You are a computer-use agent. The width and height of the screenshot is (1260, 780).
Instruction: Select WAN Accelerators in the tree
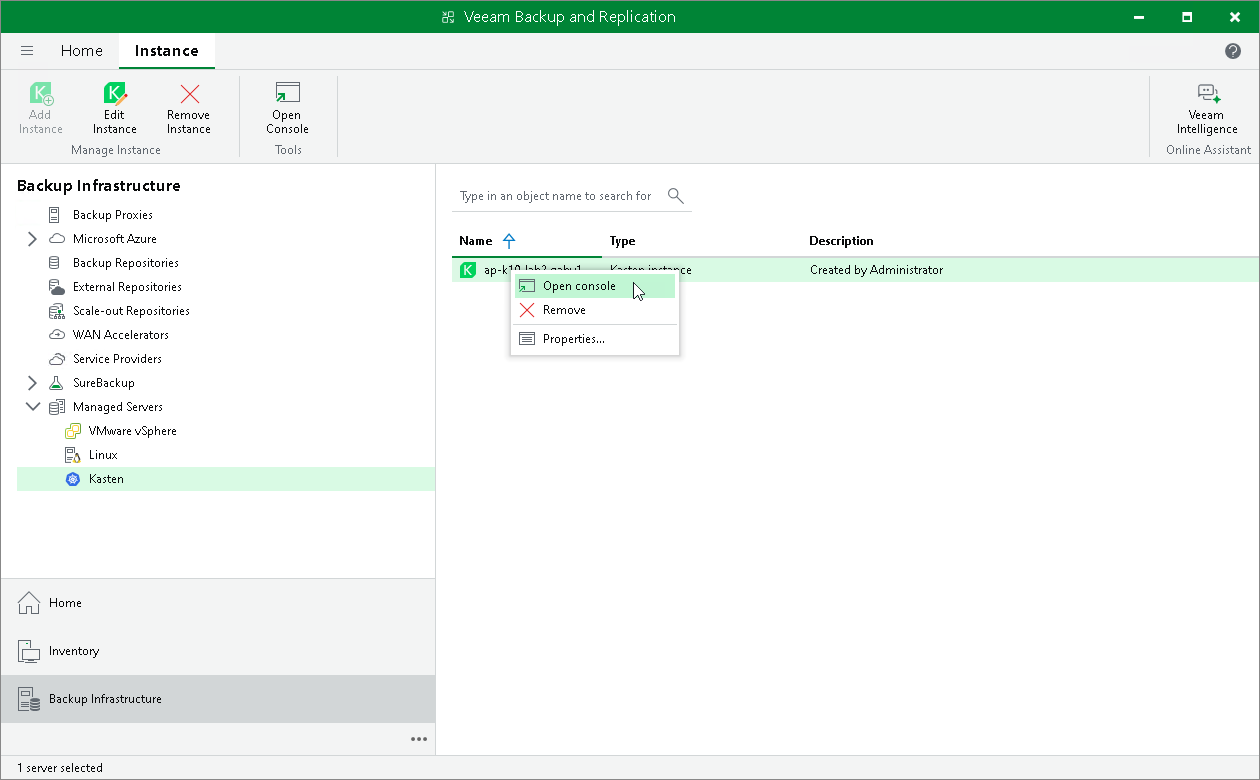[x=121, y=335]
